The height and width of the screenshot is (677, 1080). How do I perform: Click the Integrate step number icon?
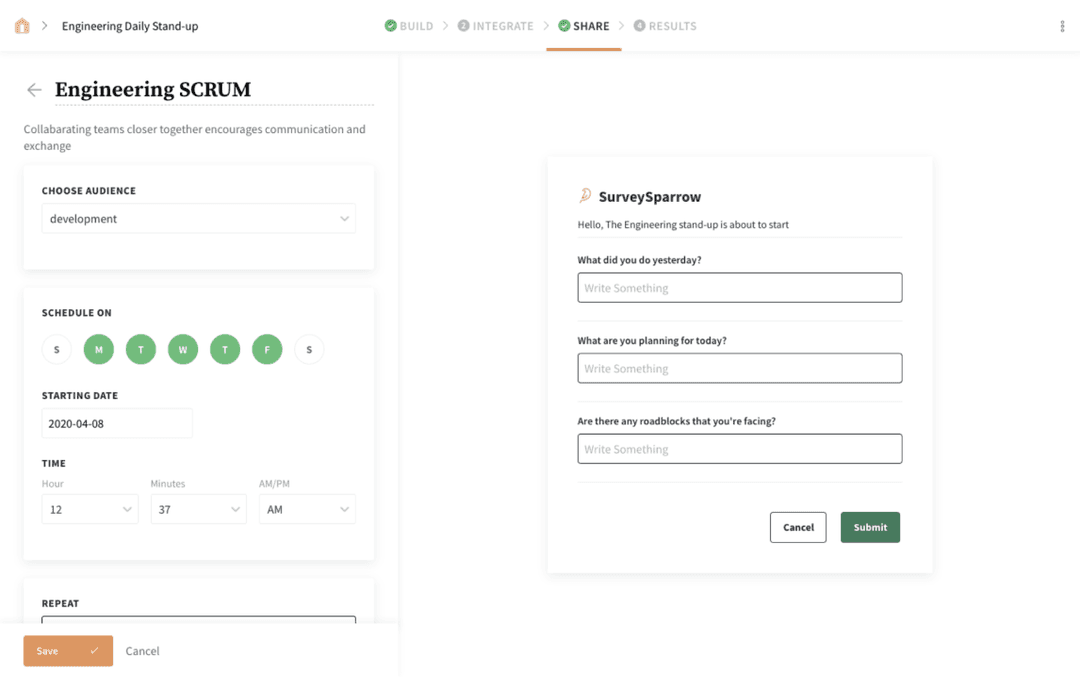point(464,25)
